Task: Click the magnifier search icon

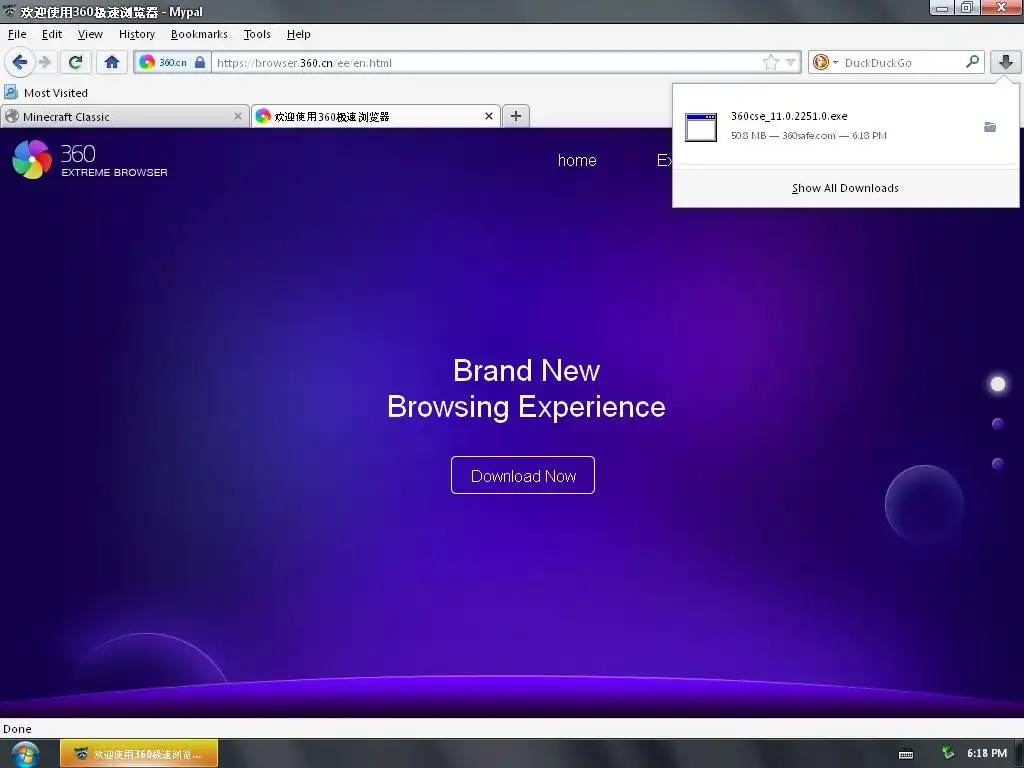Action: pyautogui.click(x=972, y=62)
